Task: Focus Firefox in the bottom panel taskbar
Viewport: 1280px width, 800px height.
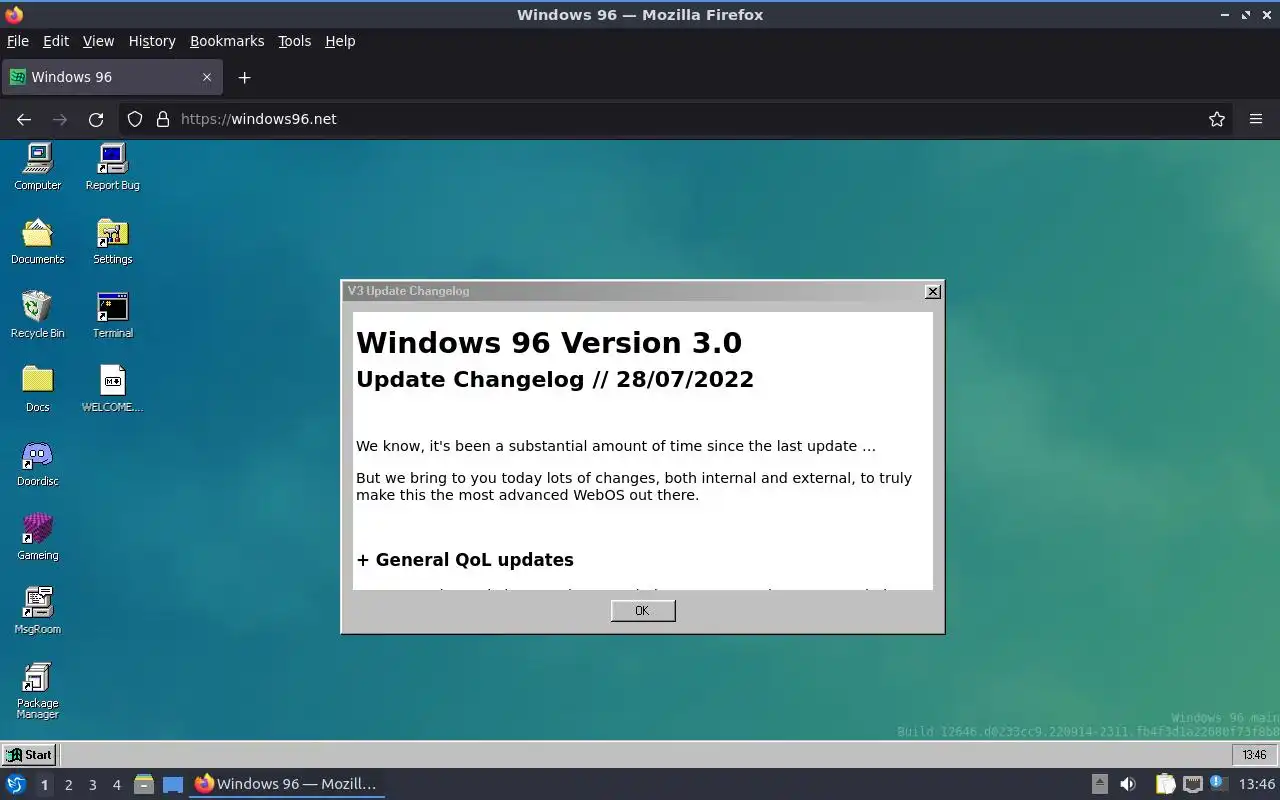Action: pyautogui.click(x=287, y=784)
